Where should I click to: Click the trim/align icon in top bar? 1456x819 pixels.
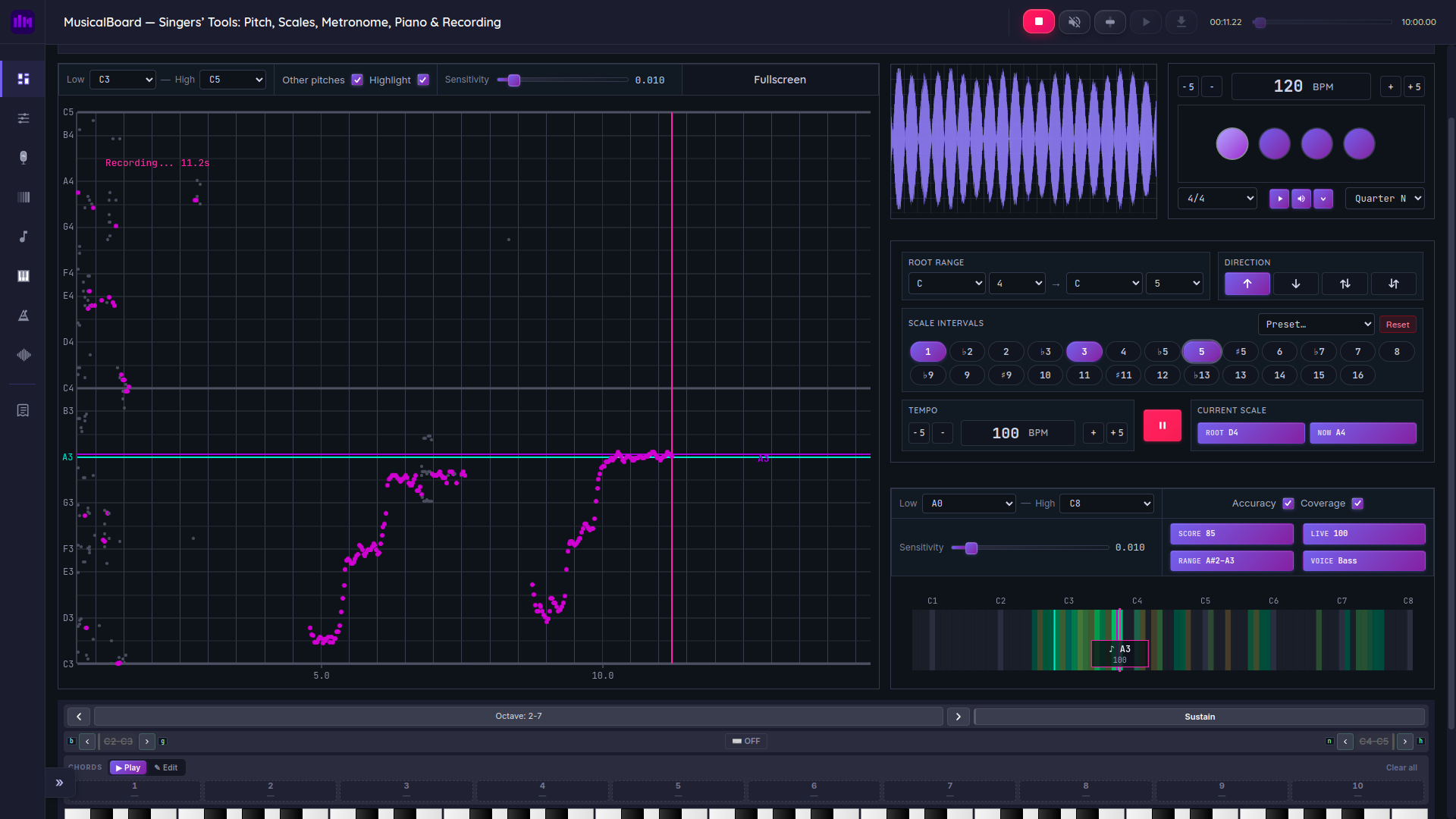(1109, 22)
